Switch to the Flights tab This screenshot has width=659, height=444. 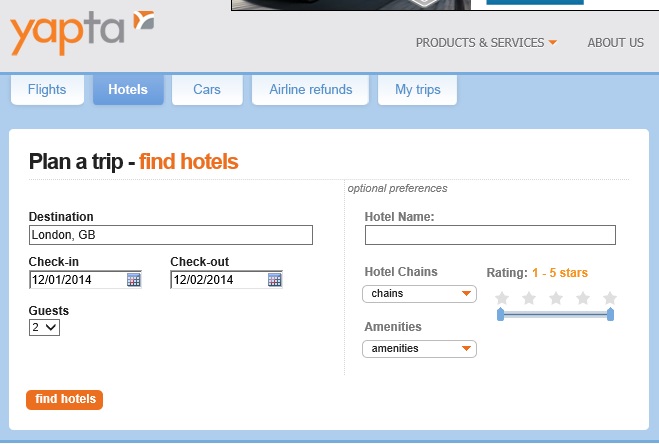tap(47, 90)
